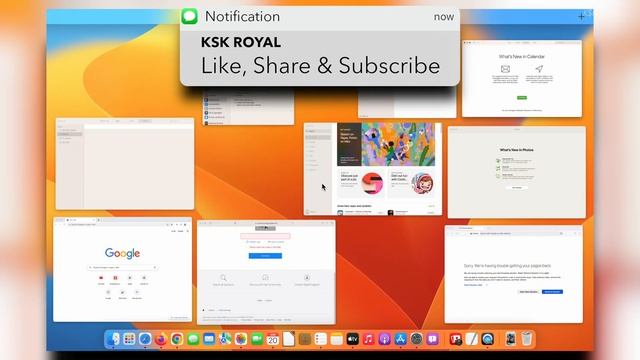The height and width of the screenshot is (360, 640).
Task: Click the Google logo in Chrome window
Action: click(122, 253)
